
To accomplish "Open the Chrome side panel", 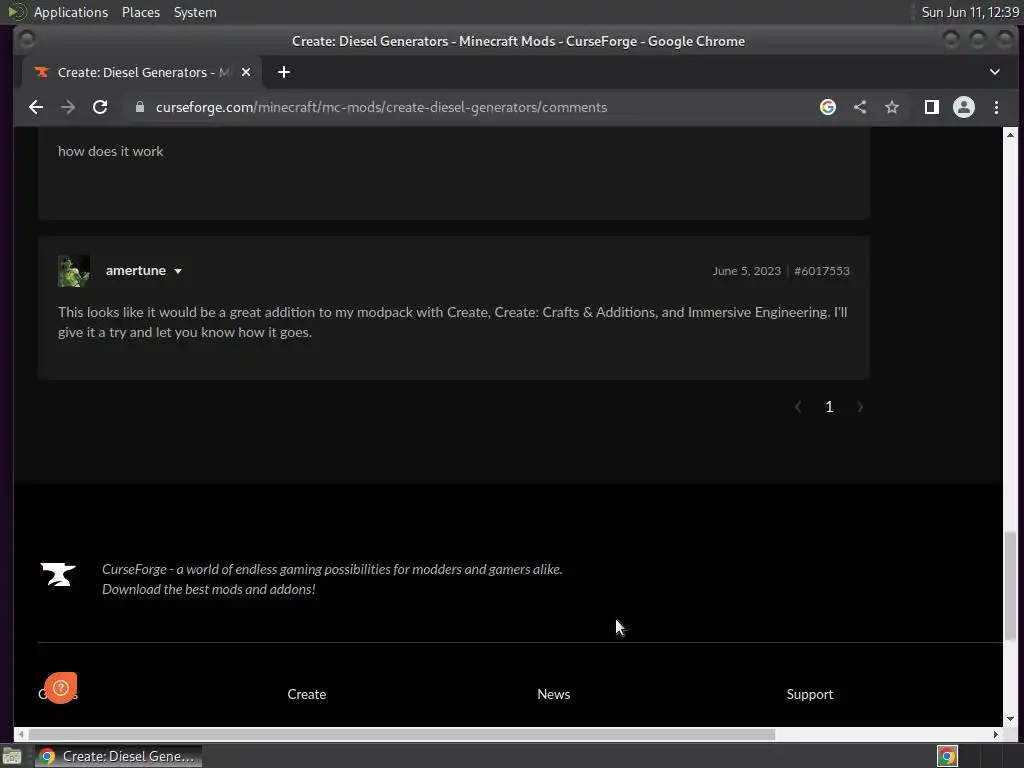I will click(931, 107).
